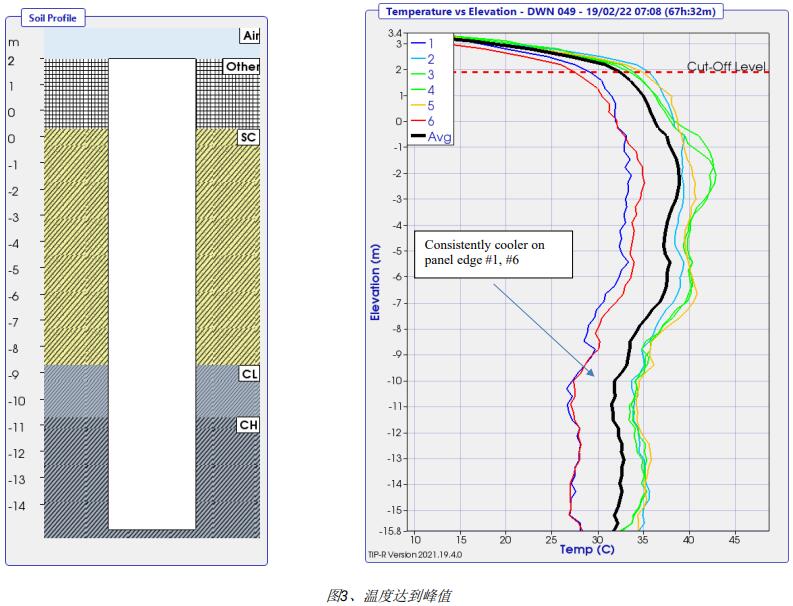Click the Air layer label
The height and width of the screenshot is (606, 793).
[249, 36]
